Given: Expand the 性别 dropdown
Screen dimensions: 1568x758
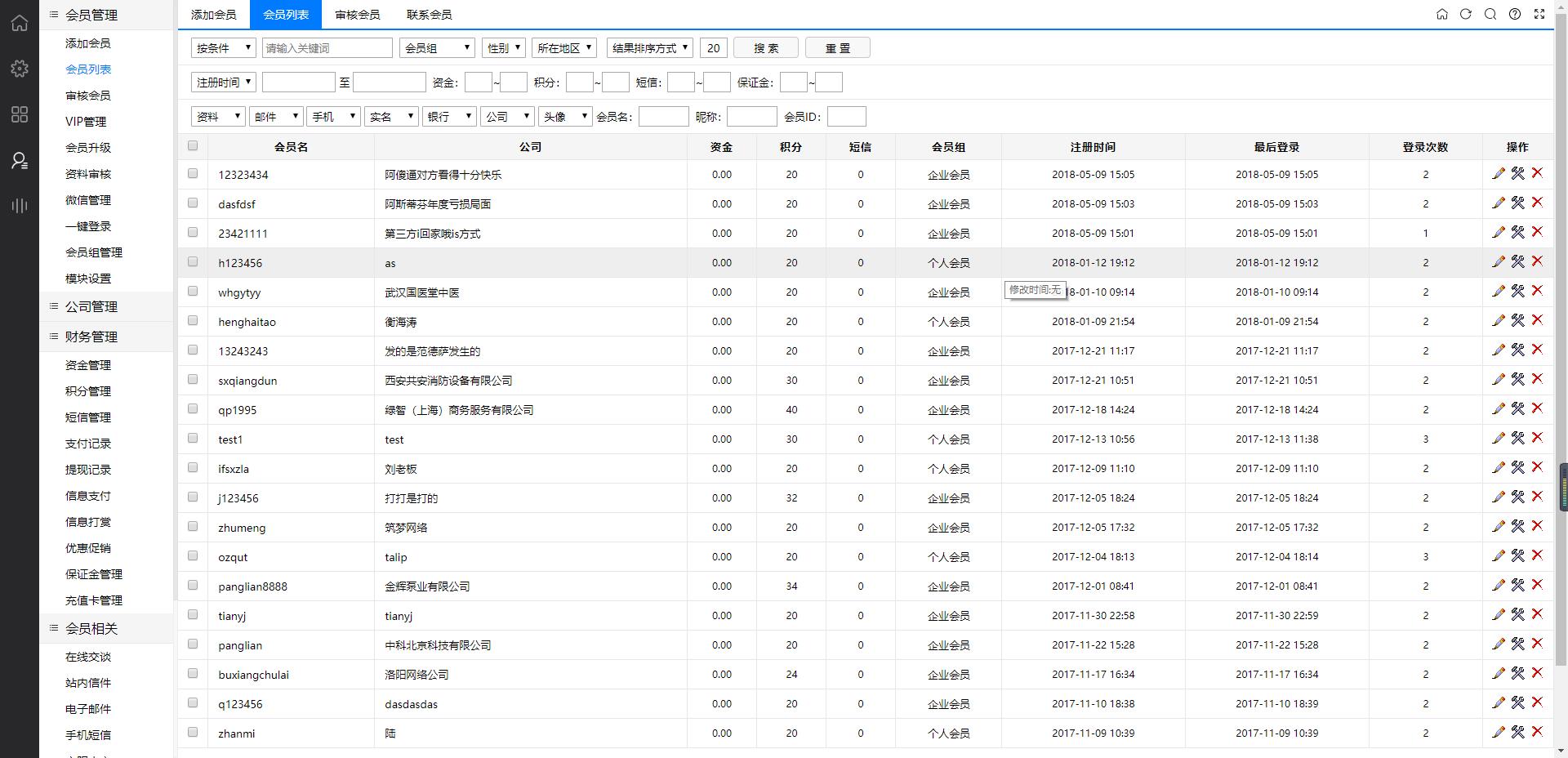Looking at the screenshot, I should [503, 48].
